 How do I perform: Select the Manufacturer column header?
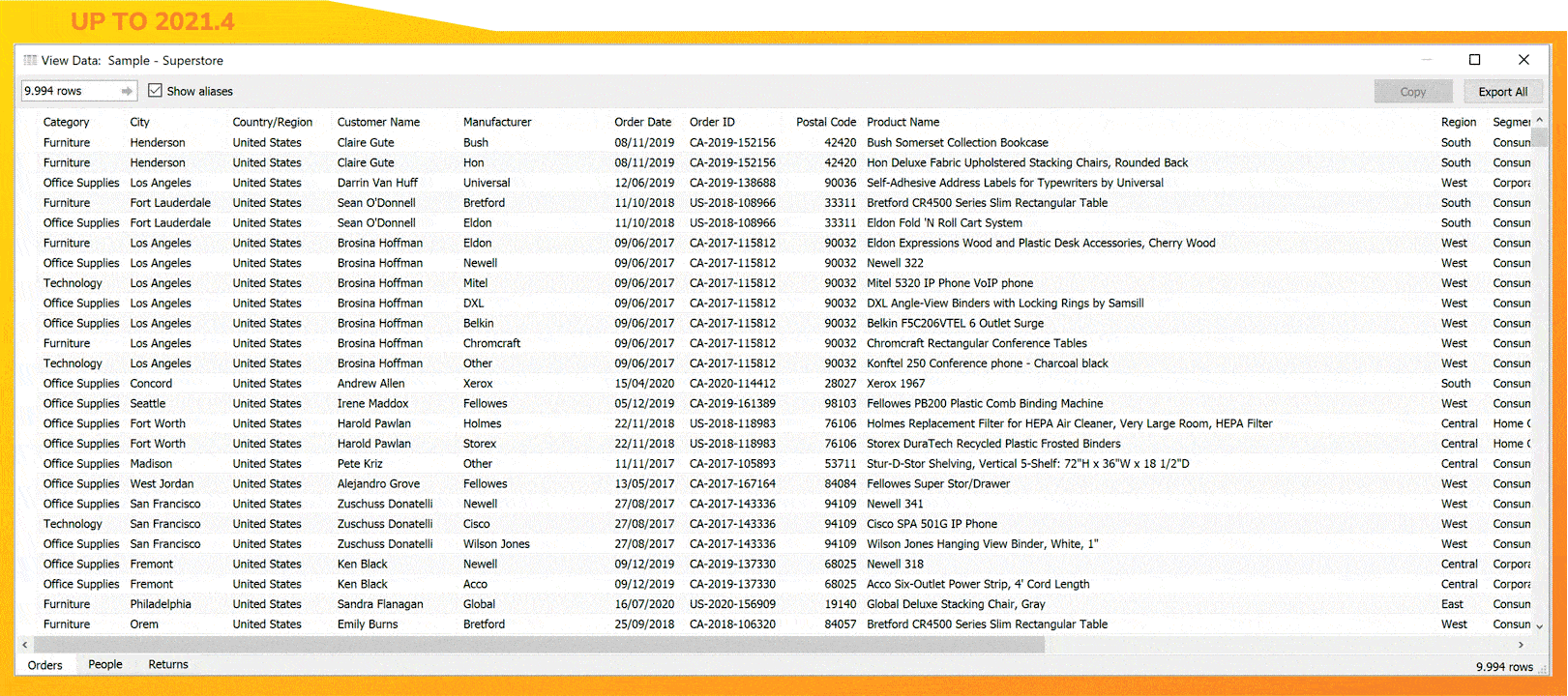(x=497, y=123)
